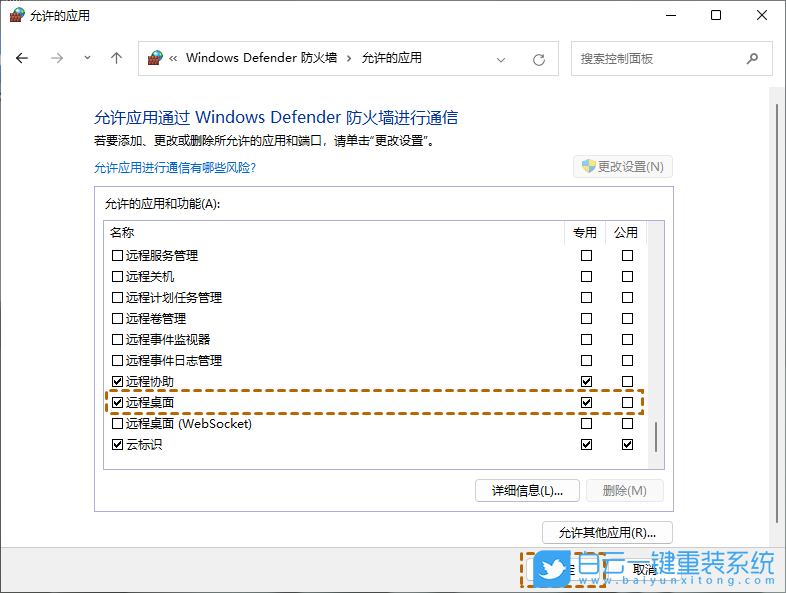Click the forward navigation arrow
The width and height of the screenshot is (786, 593).
tap(57, 59)
